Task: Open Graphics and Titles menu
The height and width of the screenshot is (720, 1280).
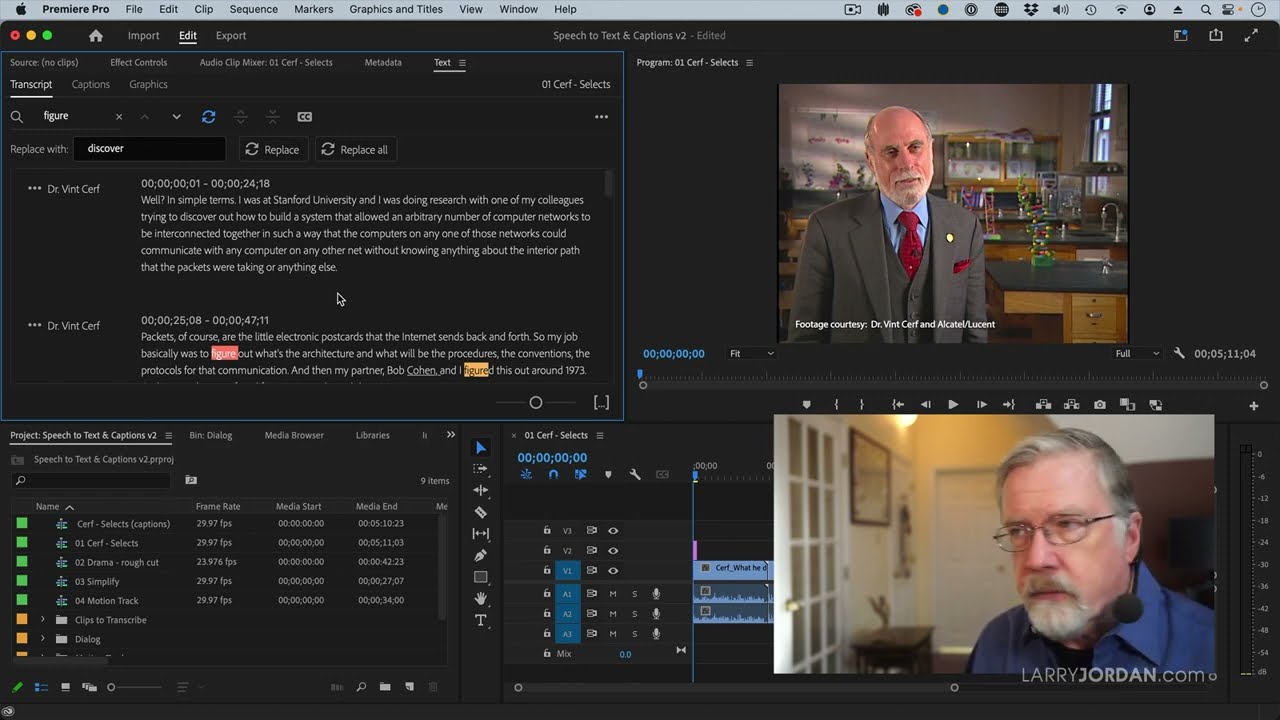Action: [396, 9]
